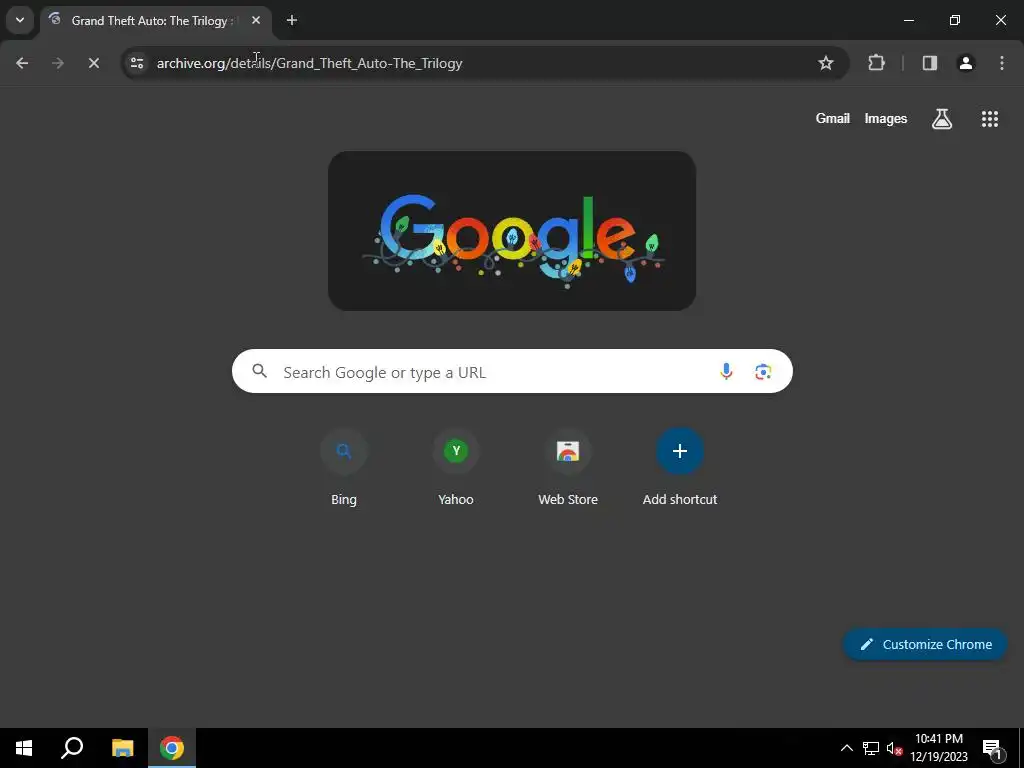The height and width of the screenshot is (768, 1024).
Task: Open the Web Store shortcut
Action: click(x=568, y=468)
